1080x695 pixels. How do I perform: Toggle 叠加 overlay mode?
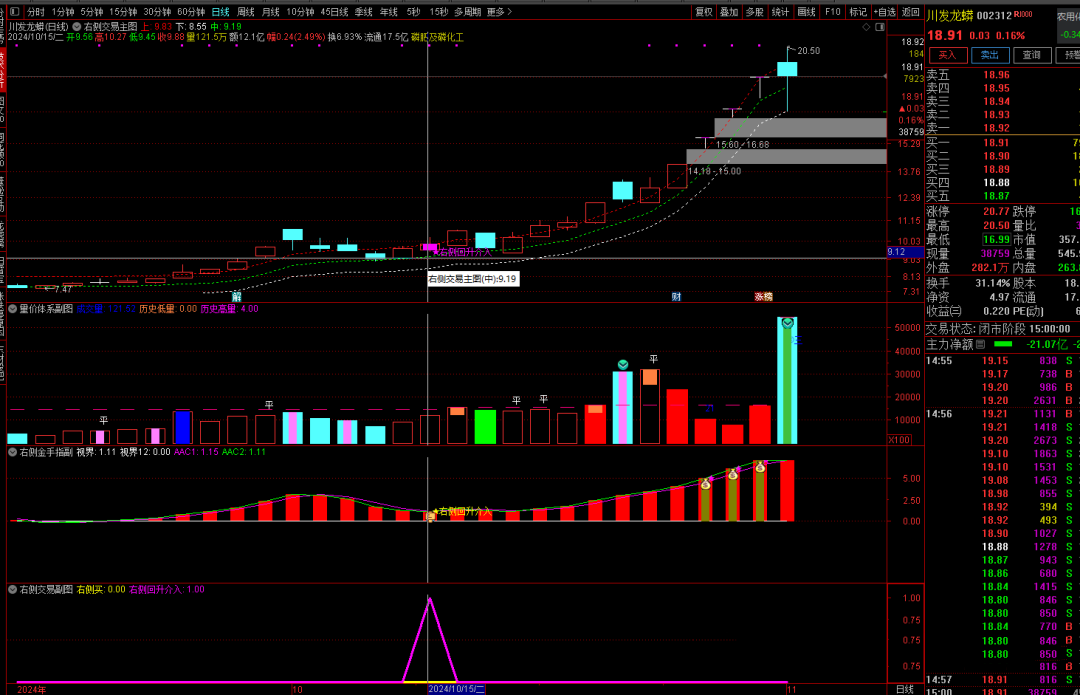729,12
